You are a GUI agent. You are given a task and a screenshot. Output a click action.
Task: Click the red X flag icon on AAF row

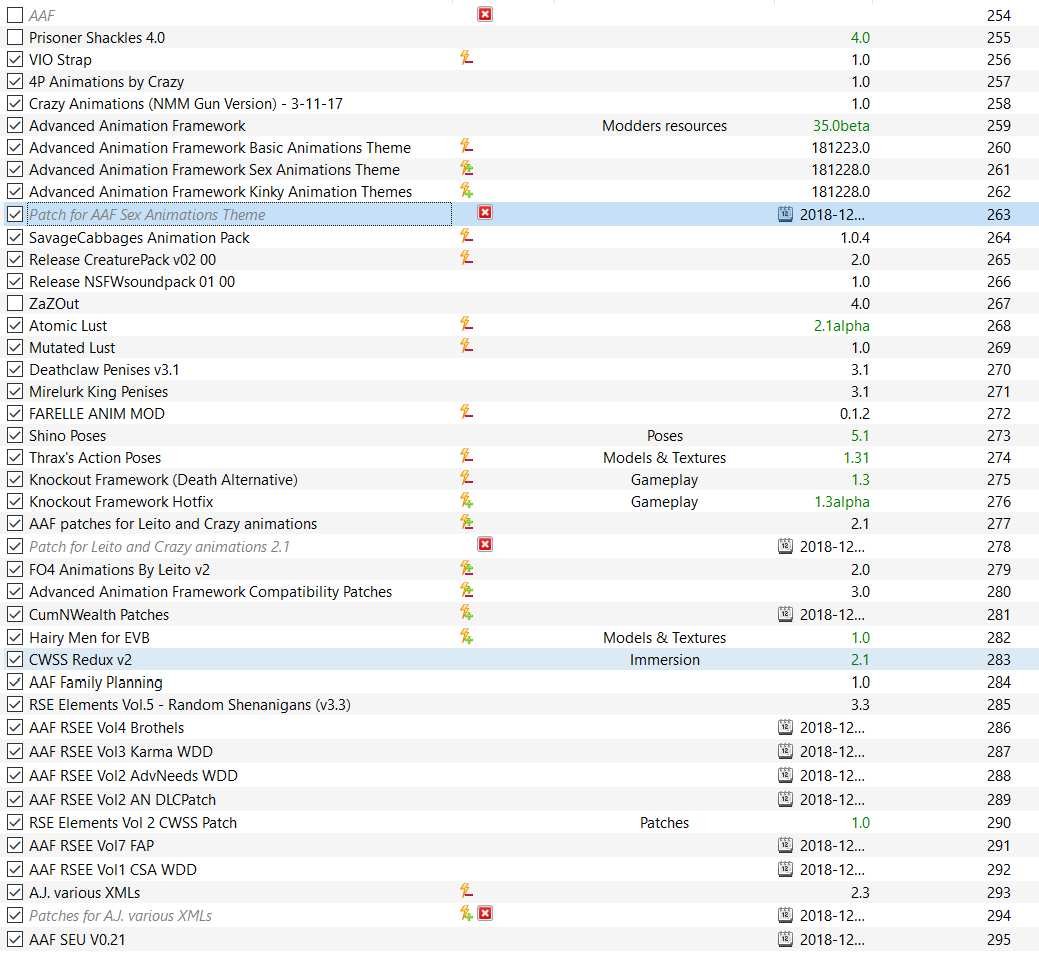point(485,14)
